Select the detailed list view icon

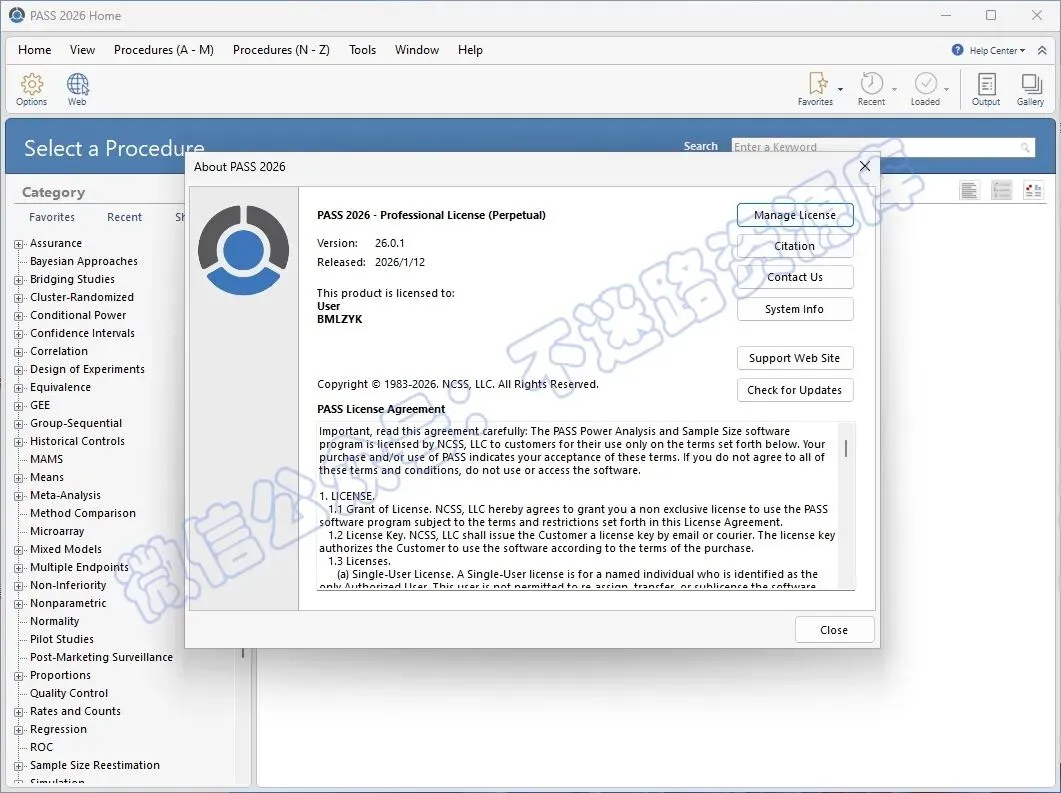point(1001,191)
